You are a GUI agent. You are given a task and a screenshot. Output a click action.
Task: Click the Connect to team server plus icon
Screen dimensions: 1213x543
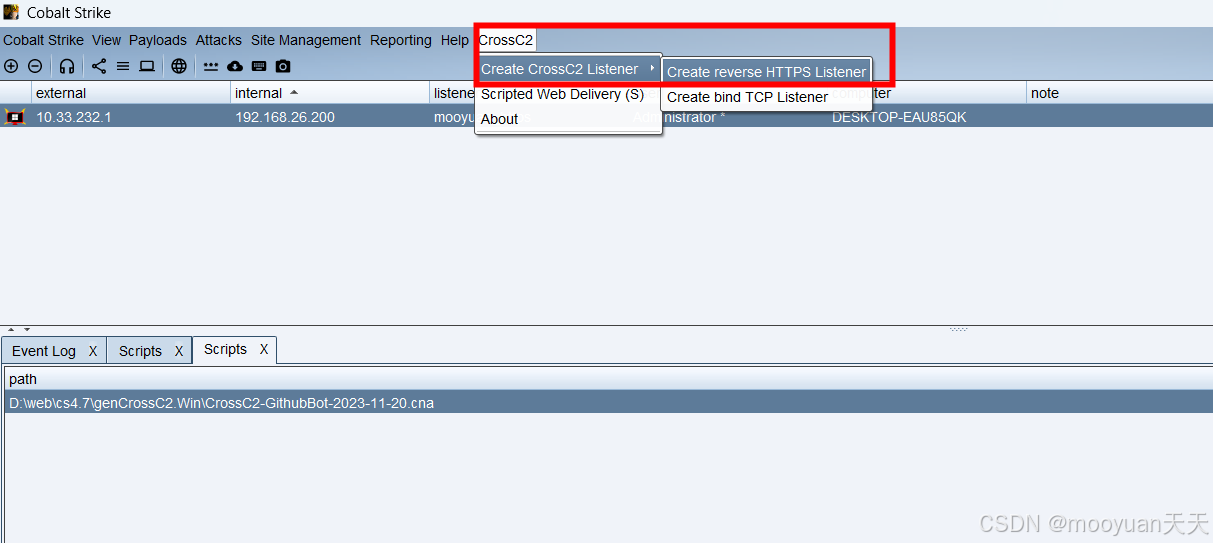[11, 66]
